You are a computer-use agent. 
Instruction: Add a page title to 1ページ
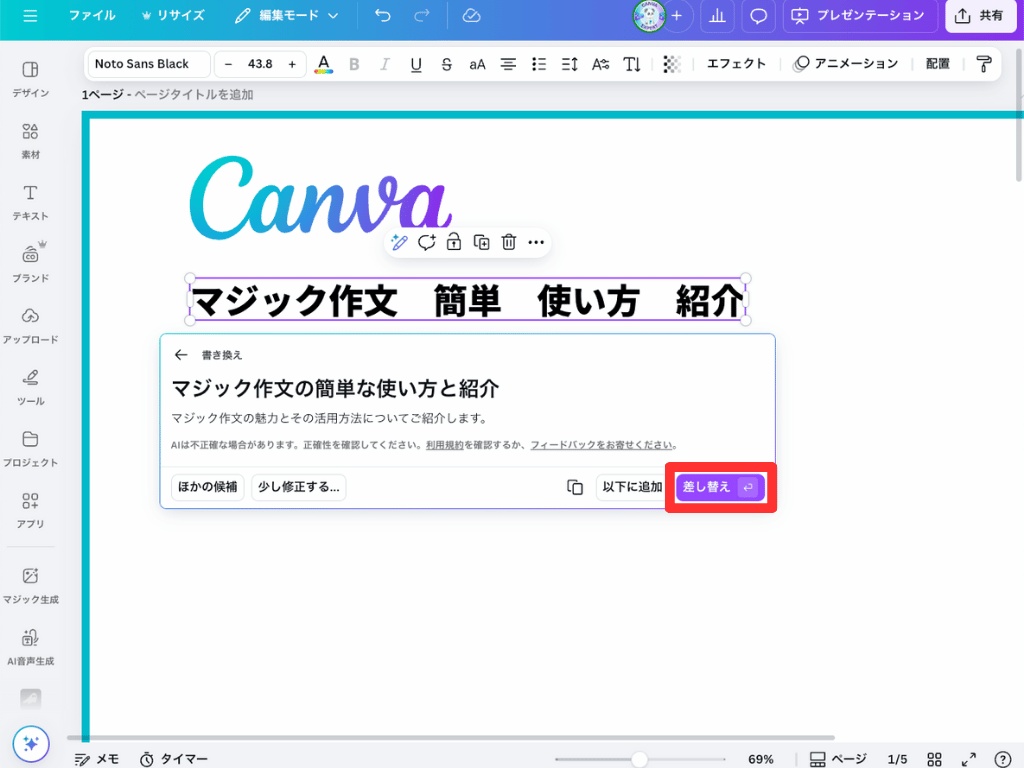pyautogui.click(x=194, y=95)
